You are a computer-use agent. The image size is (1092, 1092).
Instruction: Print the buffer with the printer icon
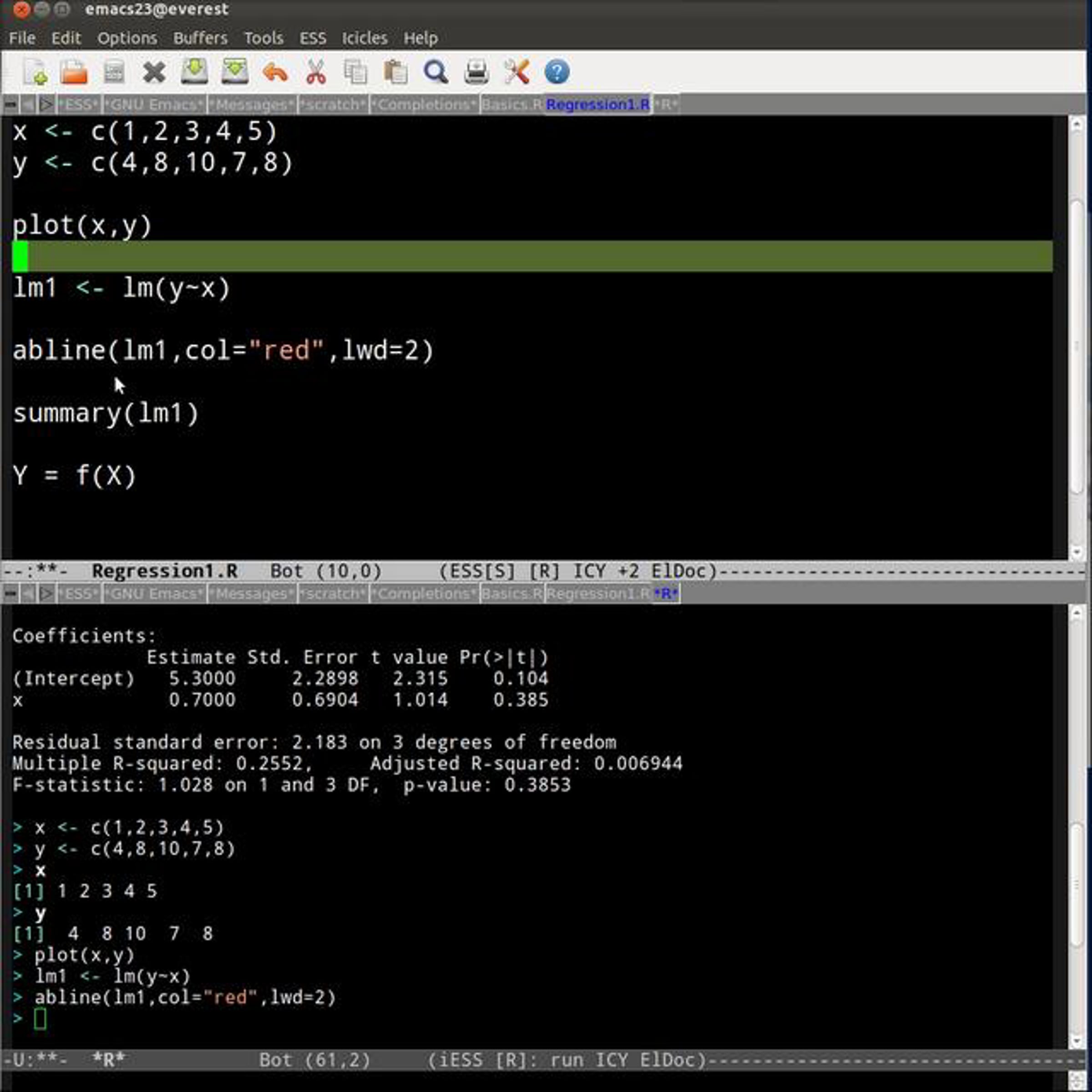pos(476,73)
